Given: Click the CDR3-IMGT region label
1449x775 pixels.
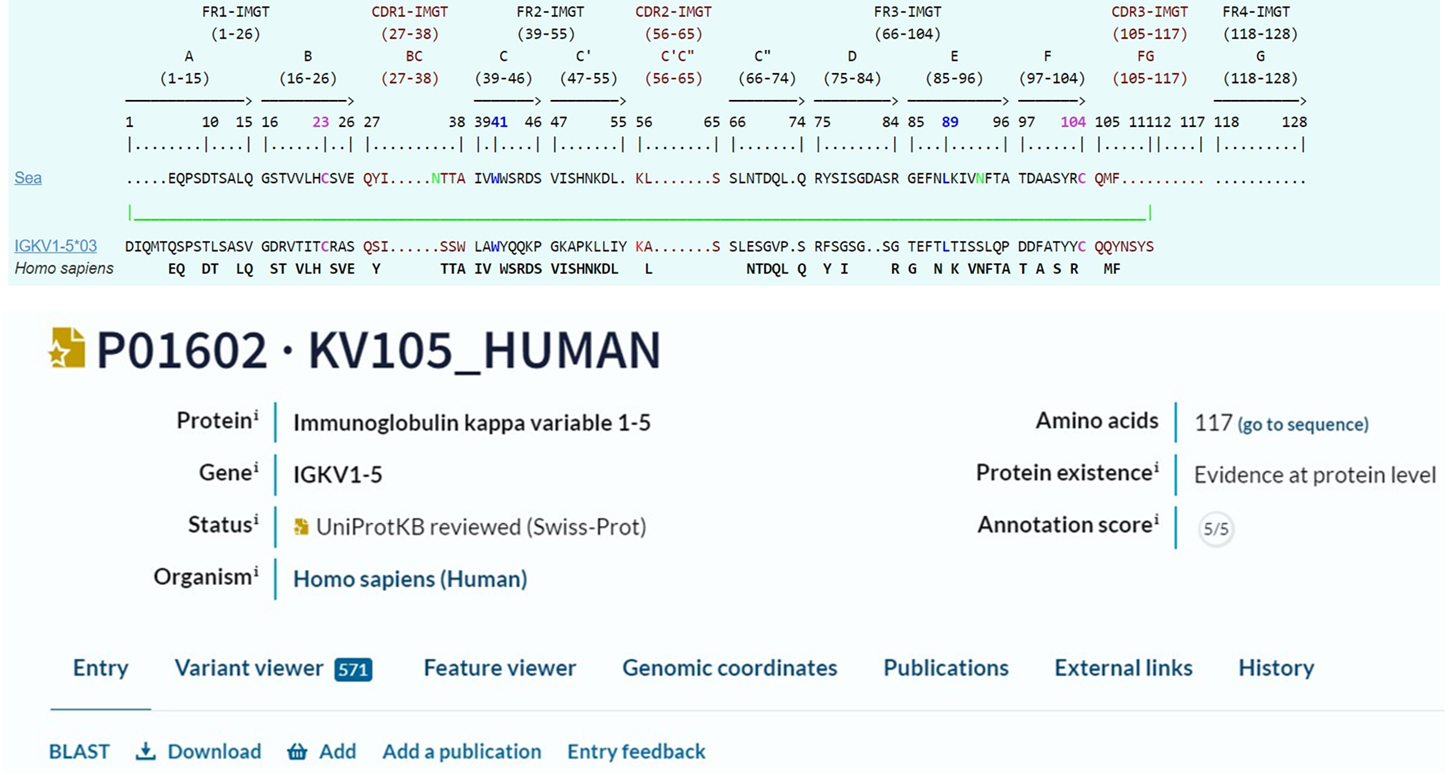Looking at the screenshot, I should [1150, 12].
